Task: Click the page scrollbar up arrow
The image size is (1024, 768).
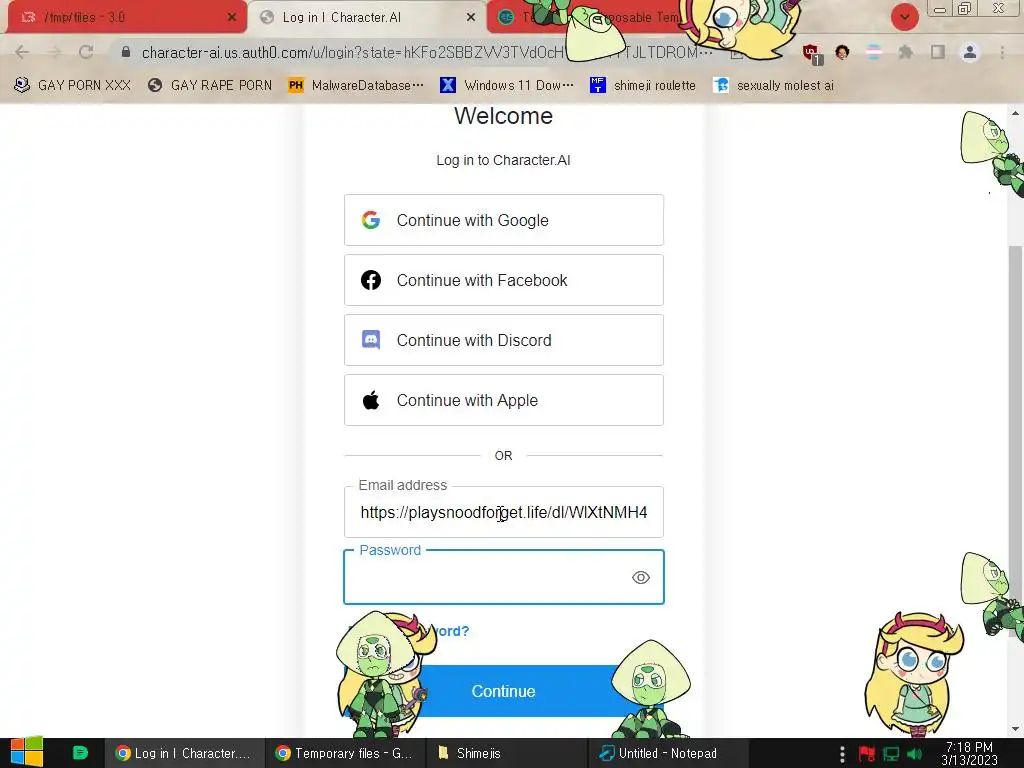Action: click(x=1015, y=114)
